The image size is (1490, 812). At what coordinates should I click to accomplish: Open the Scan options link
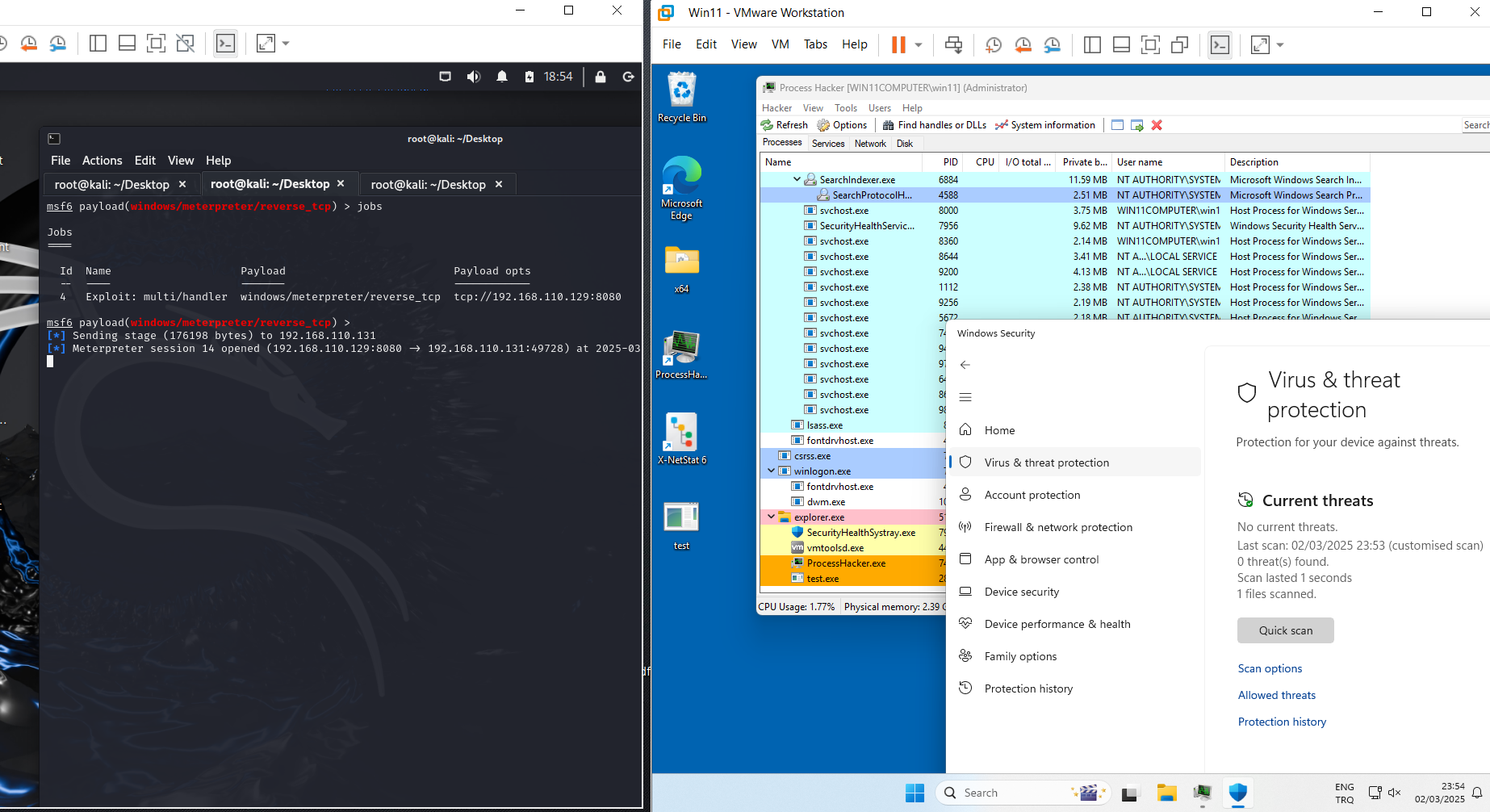(x=1270, y=668)
